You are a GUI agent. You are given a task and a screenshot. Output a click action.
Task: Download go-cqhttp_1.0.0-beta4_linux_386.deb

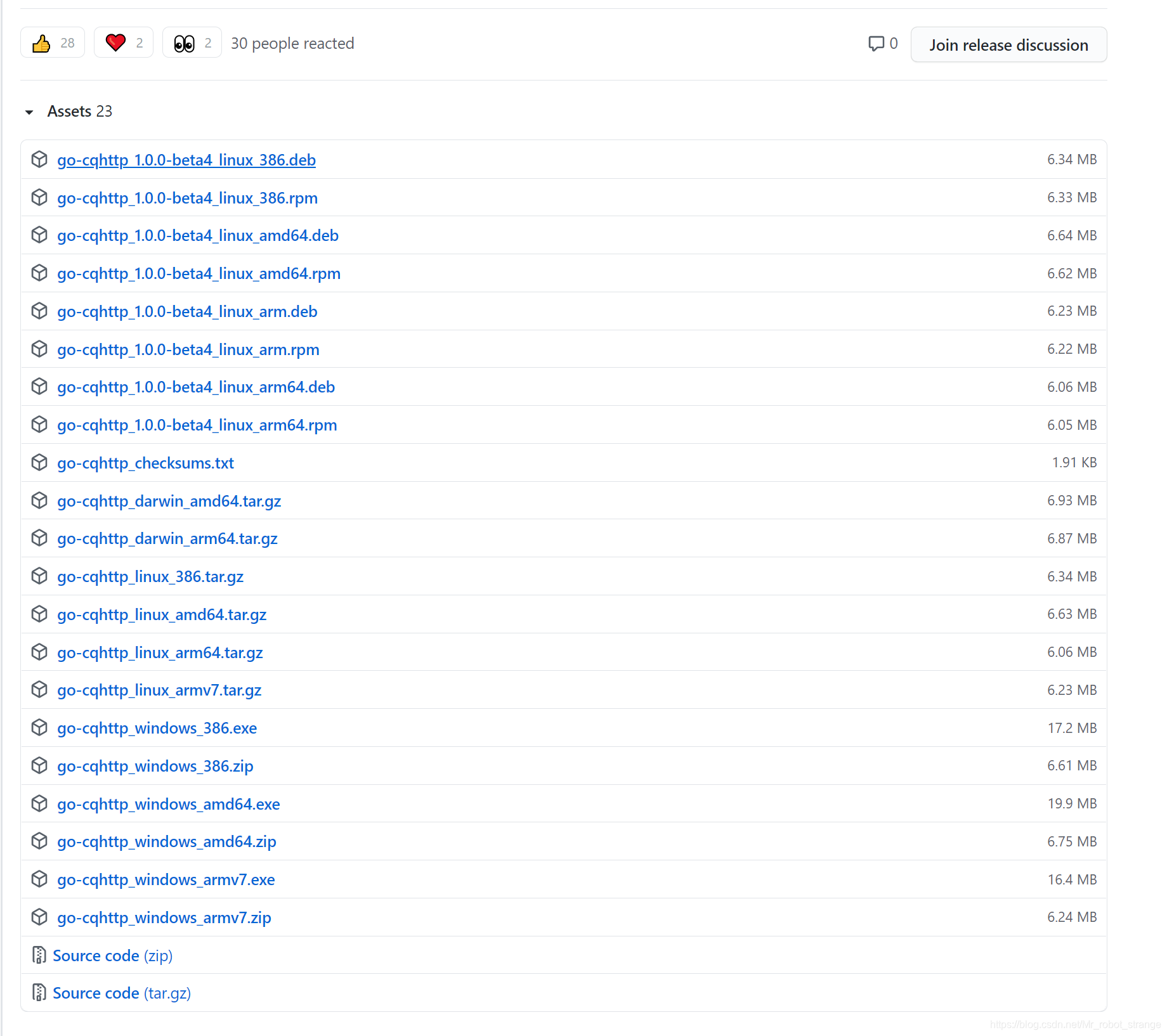[186, 160]
